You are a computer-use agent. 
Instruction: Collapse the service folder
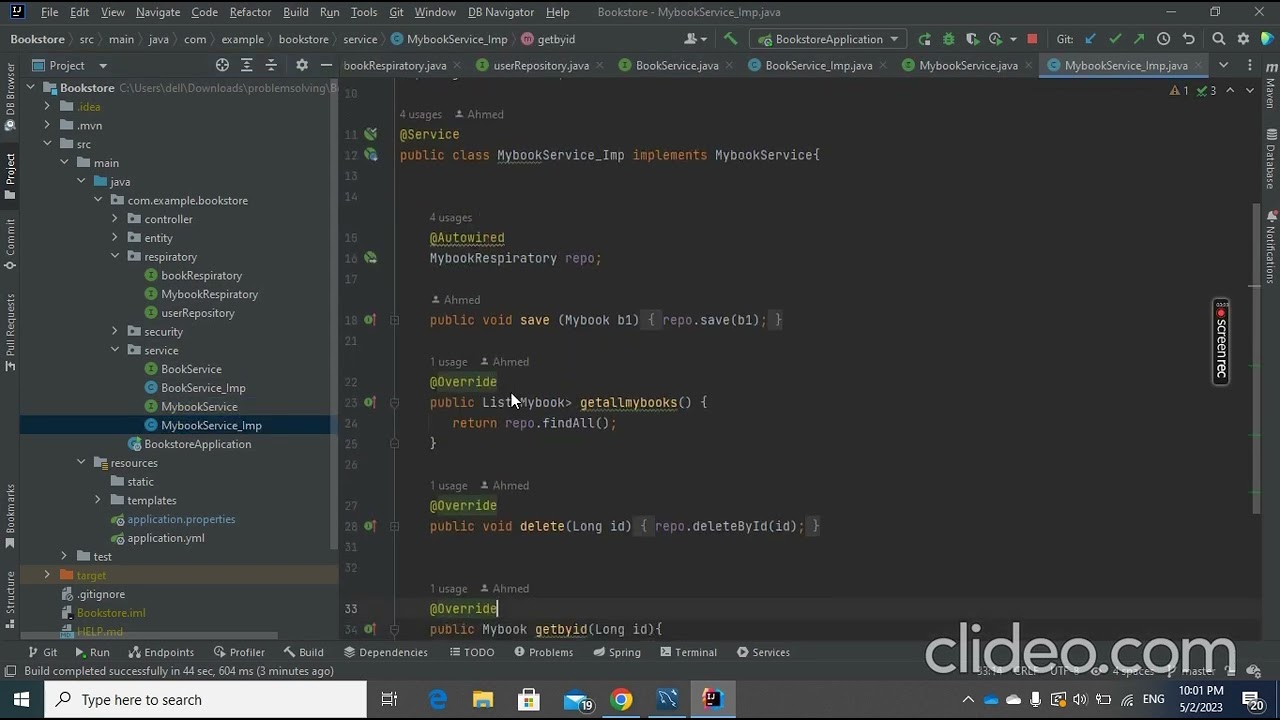(115, 350)
